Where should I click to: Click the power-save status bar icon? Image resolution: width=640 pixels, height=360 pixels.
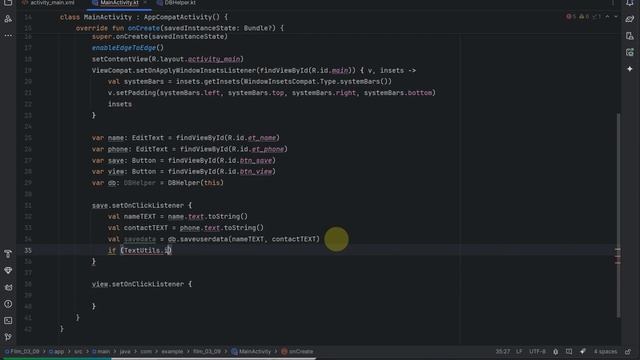(x=556, y=351)
